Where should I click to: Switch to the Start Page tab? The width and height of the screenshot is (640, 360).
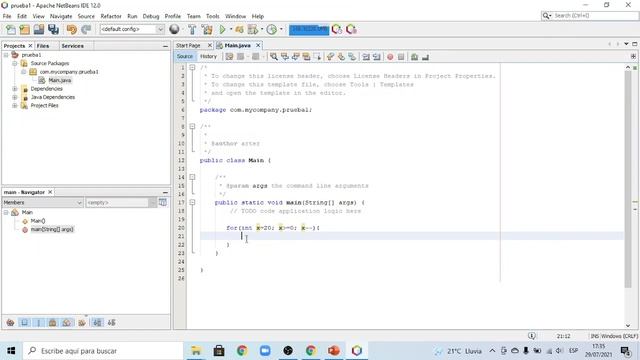coord(189,45)
